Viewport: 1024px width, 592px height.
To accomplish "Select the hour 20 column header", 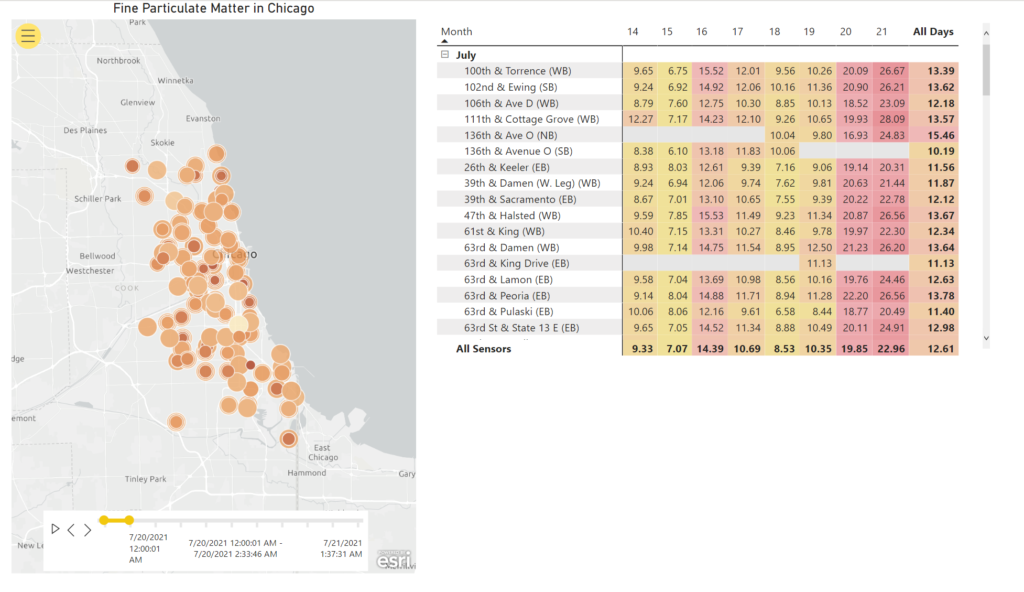I will [x=845, y=31].
